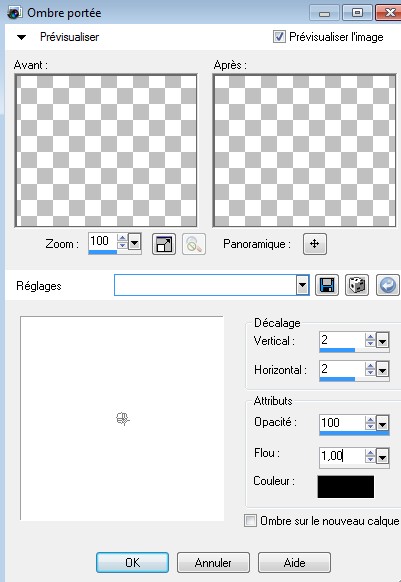Click the Aide button
Screen dimensions: 401x582
coord(294,563)
